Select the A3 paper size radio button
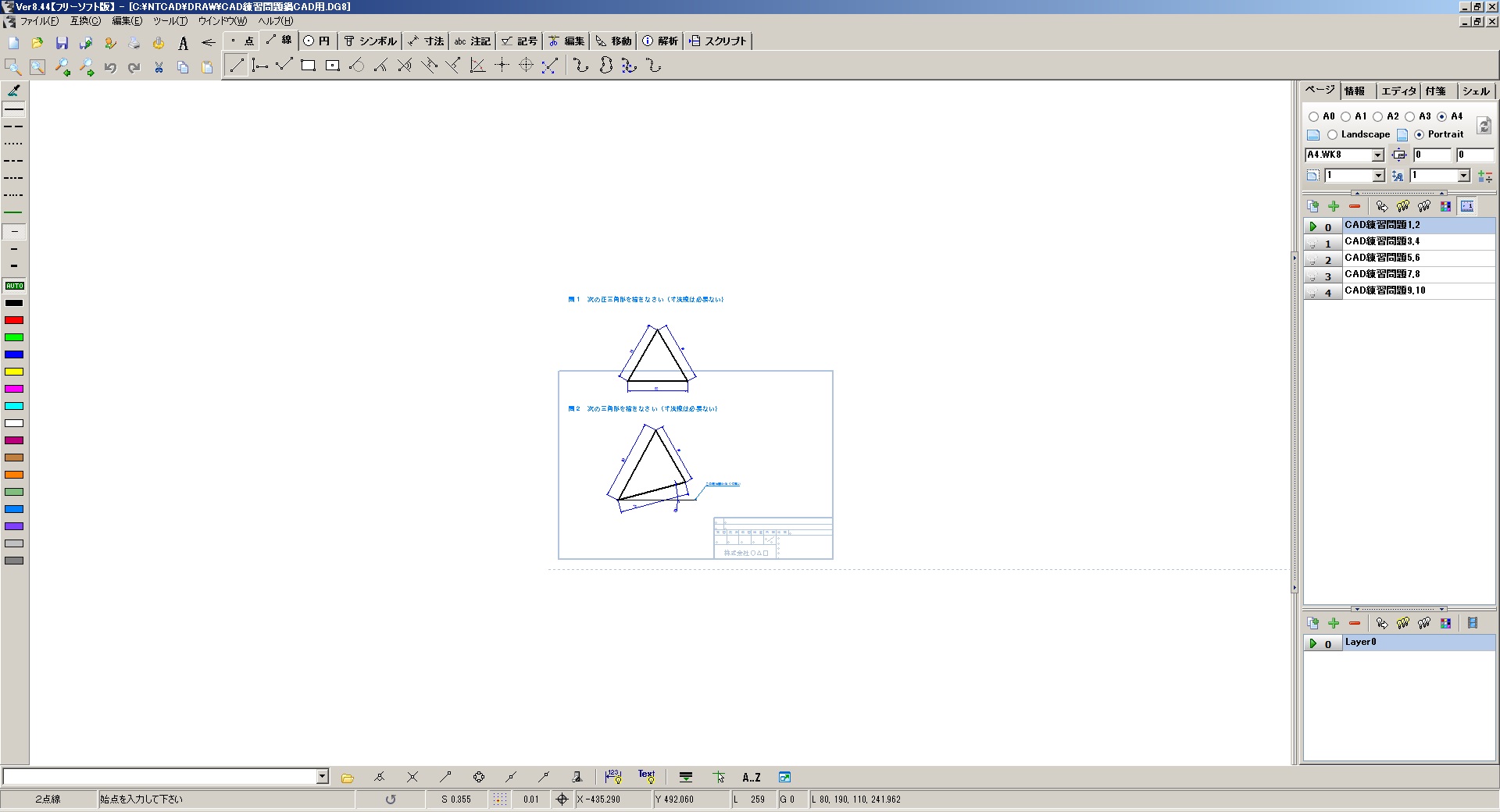The width and height of the screenshot is (1500, 812). (1410, 116)
